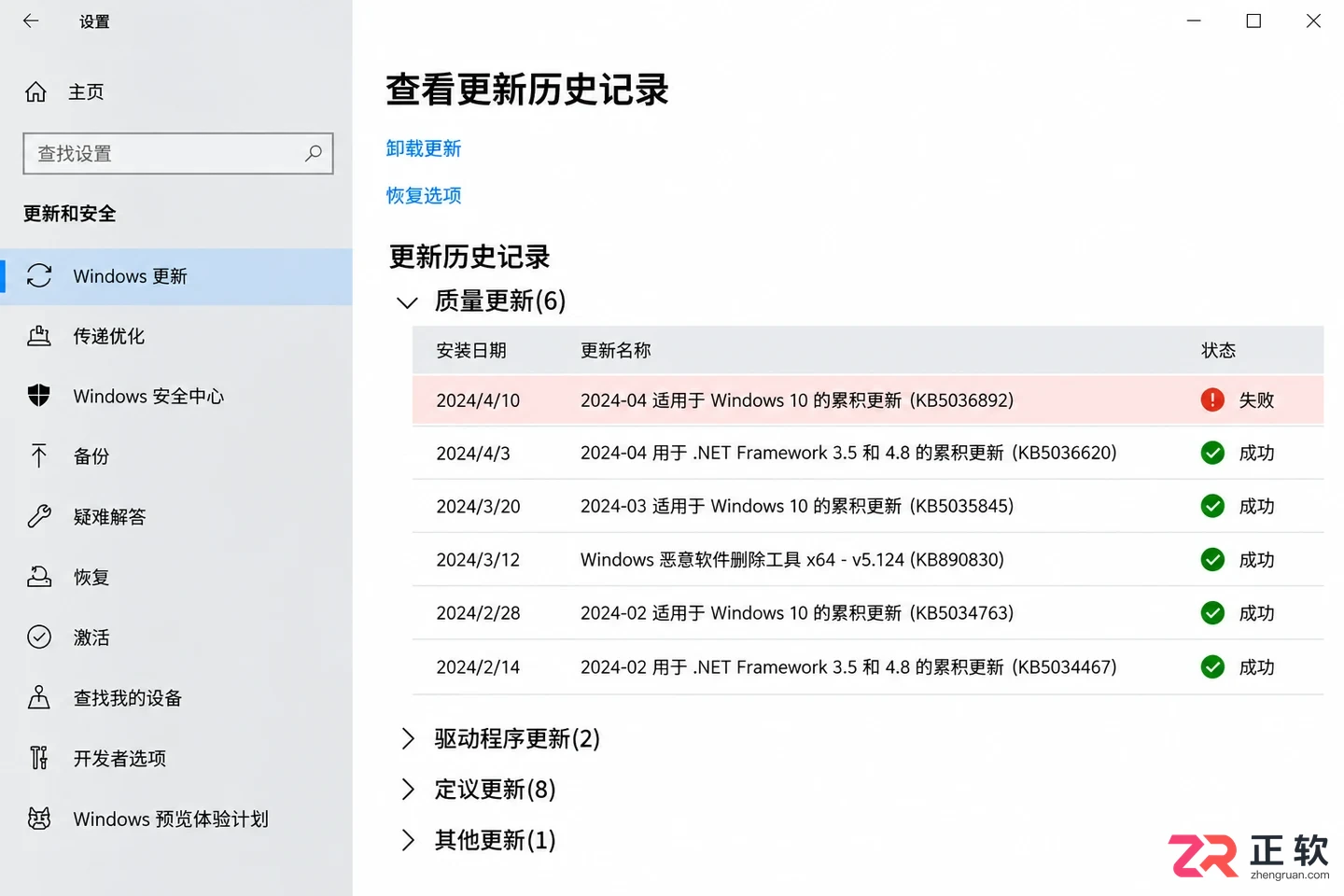
Task: Click the 卸载更新 link
Action: coord(424,148)
